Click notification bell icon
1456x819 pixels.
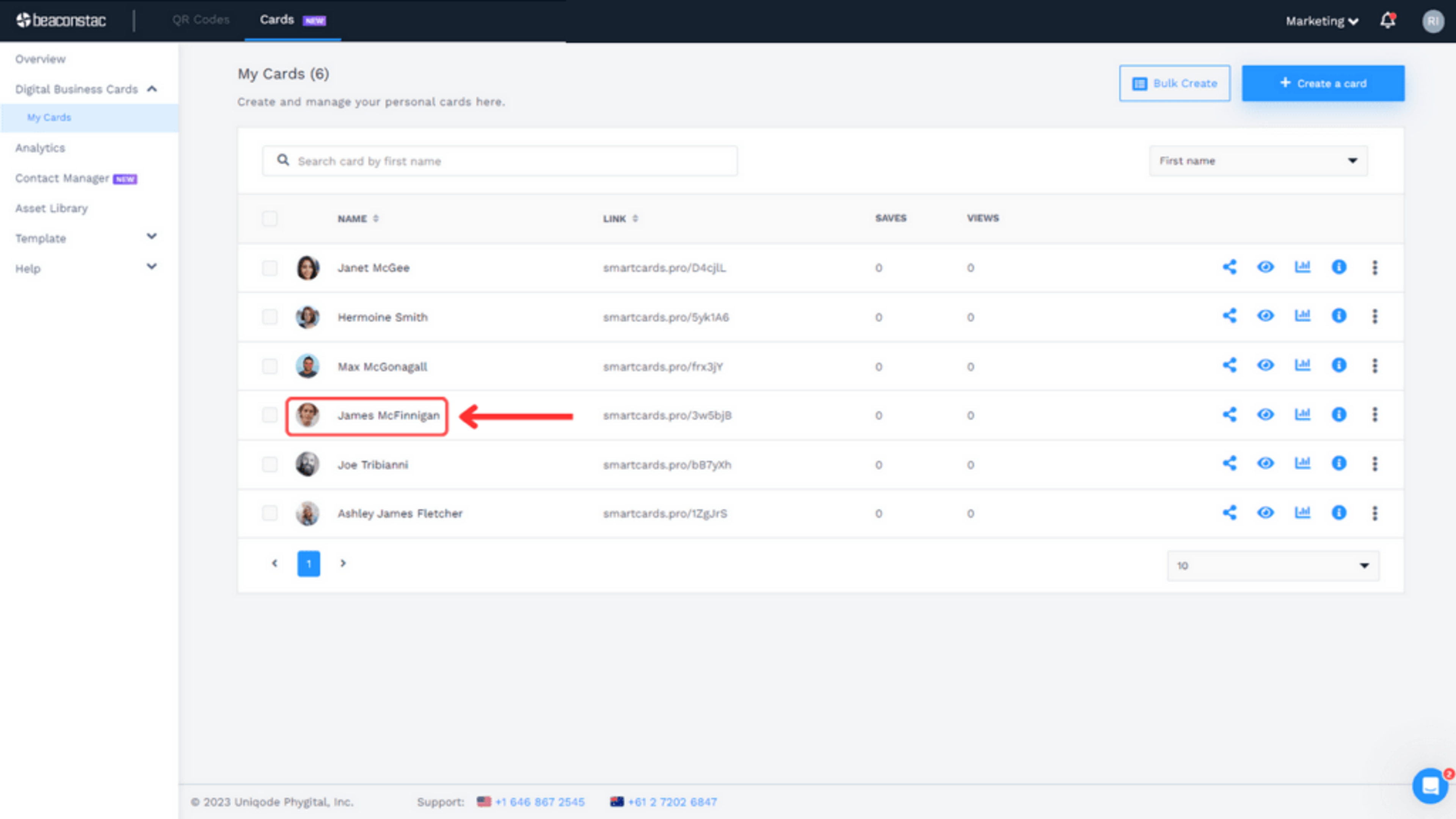pyautogui.click(x=1388, y=21)
